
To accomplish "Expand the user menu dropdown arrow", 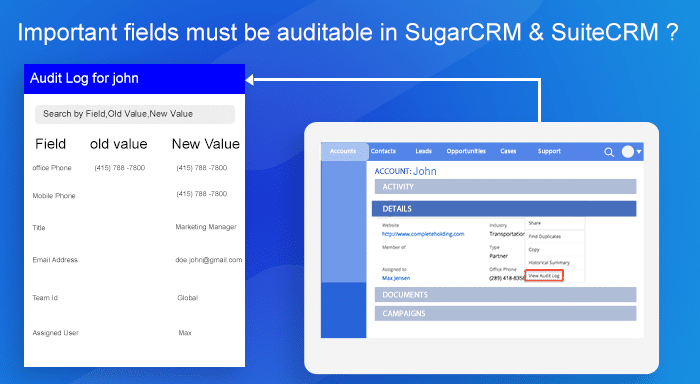I will [x=639, y=152].
